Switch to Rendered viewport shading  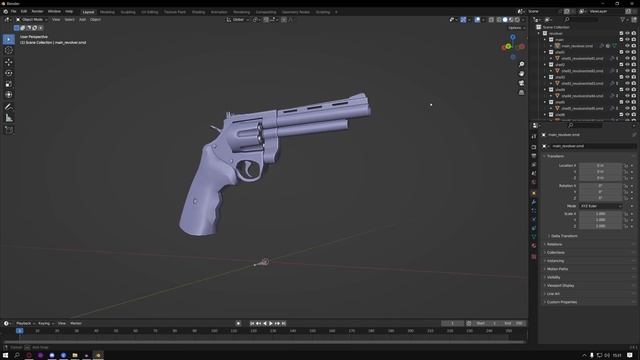pyautogui.click(x=517, y=20)
